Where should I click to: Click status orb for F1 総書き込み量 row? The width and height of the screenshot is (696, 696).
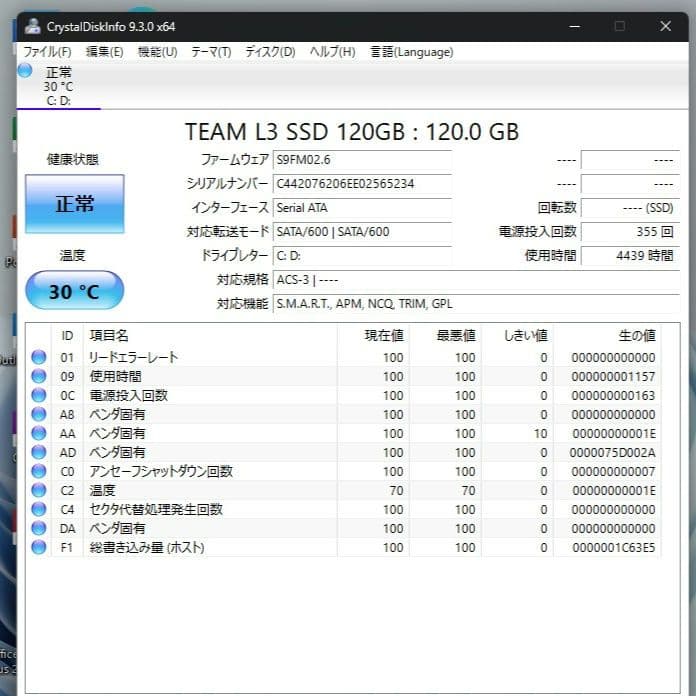(x=39, y=547)
